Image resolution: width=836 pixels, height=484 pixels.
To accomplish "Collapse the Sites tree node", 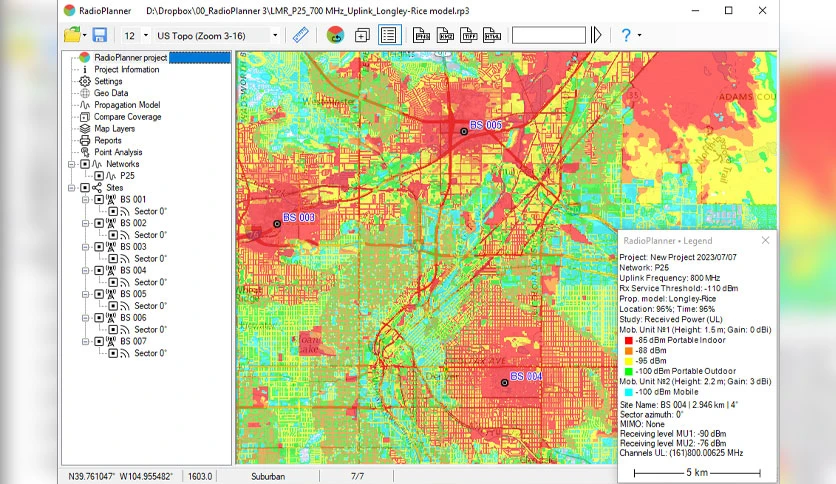I will click(x=71, y=188).
